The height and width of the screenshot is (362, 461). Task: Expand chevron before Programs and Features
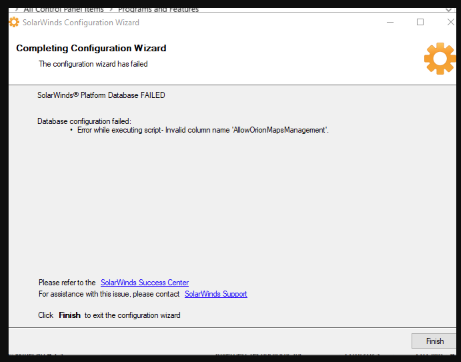click(x=111, y=10)
